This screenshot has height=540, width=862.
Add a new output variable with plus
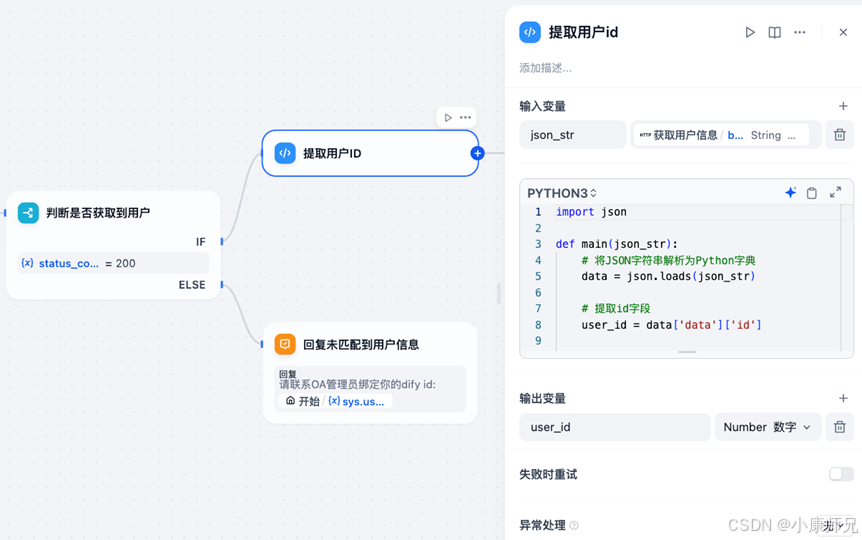click(x=843, y=398)
